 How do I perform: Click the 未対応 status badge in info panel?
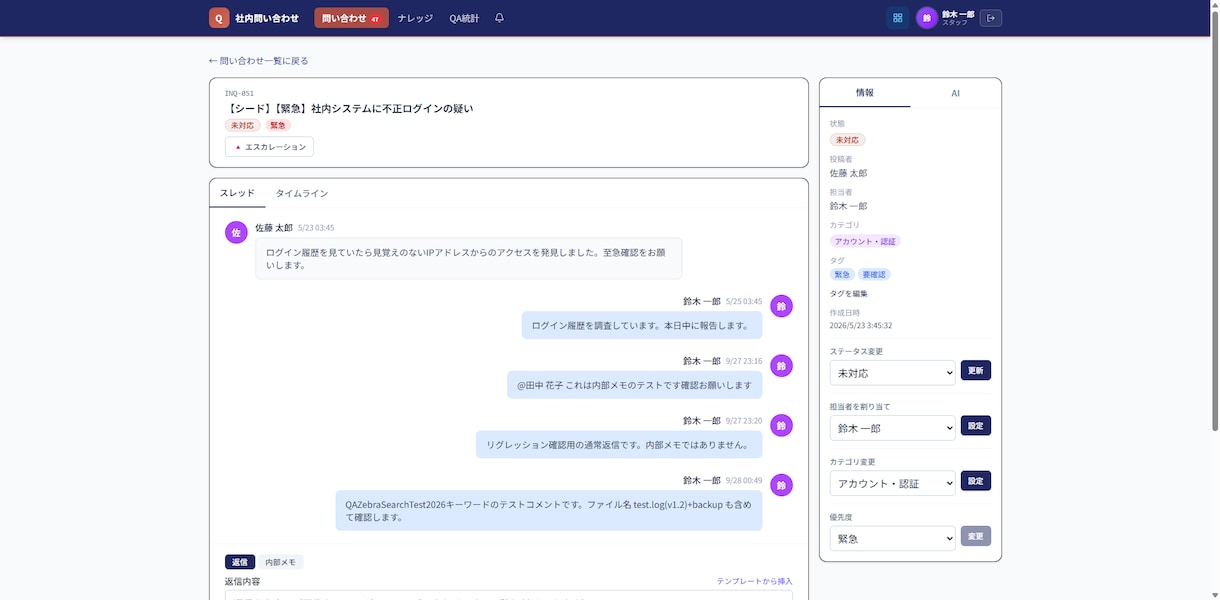click(848, 140)
